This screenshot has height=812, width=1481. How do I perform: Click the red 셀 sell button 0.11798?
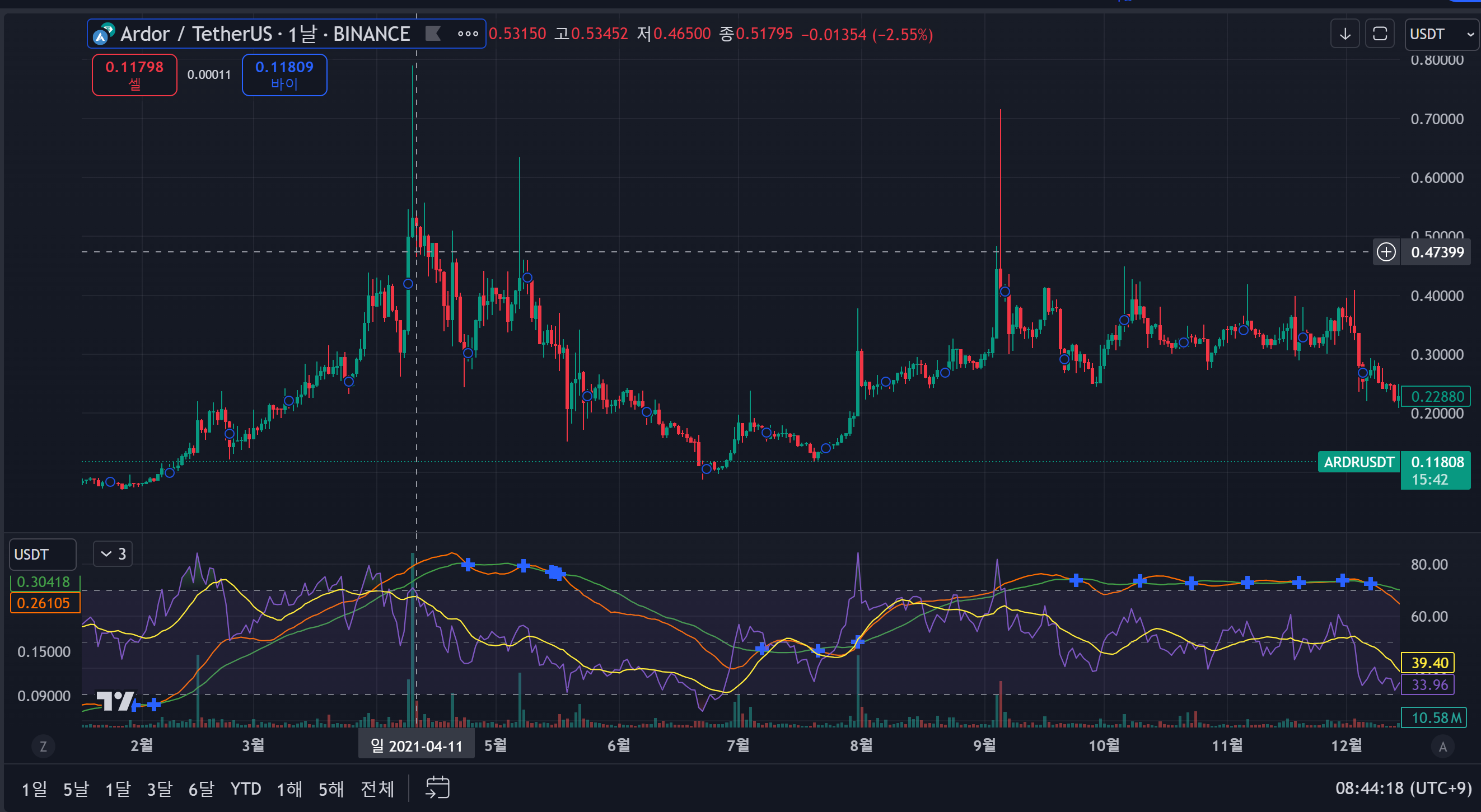(134, 74)
